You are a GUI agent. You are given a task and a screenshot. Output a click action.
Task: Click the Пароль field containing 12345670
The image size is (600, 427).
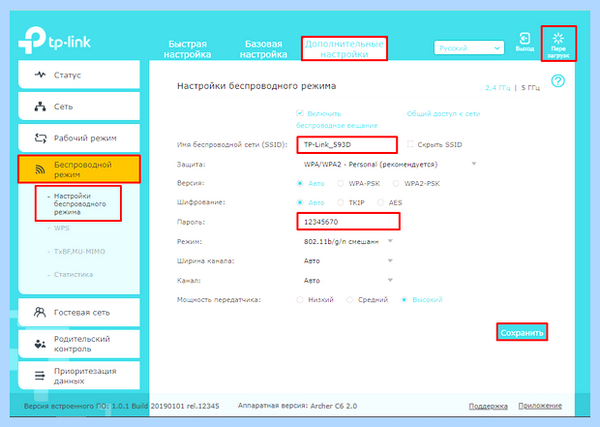coord(348,222)
